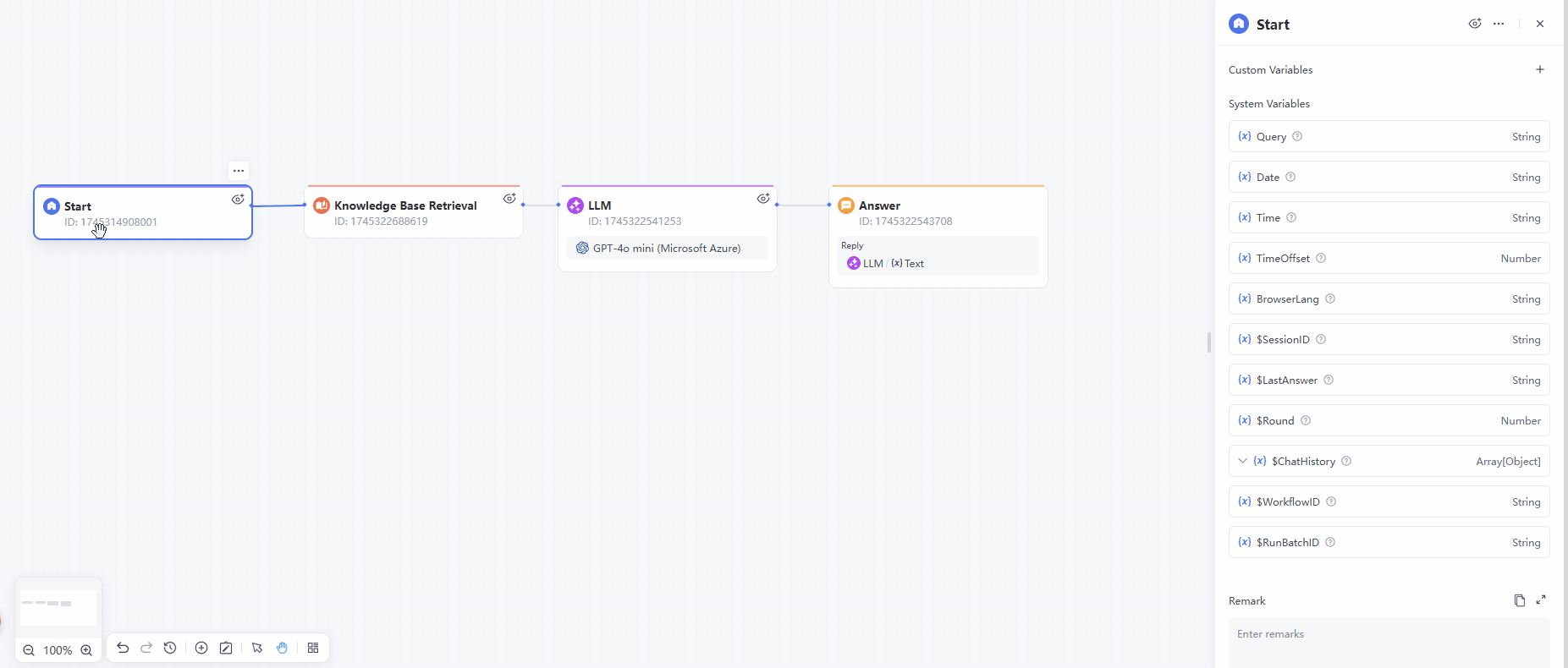Select the Start node home icon
Image resolution: width=1568 pixels, height=668 pixels.
52,206
